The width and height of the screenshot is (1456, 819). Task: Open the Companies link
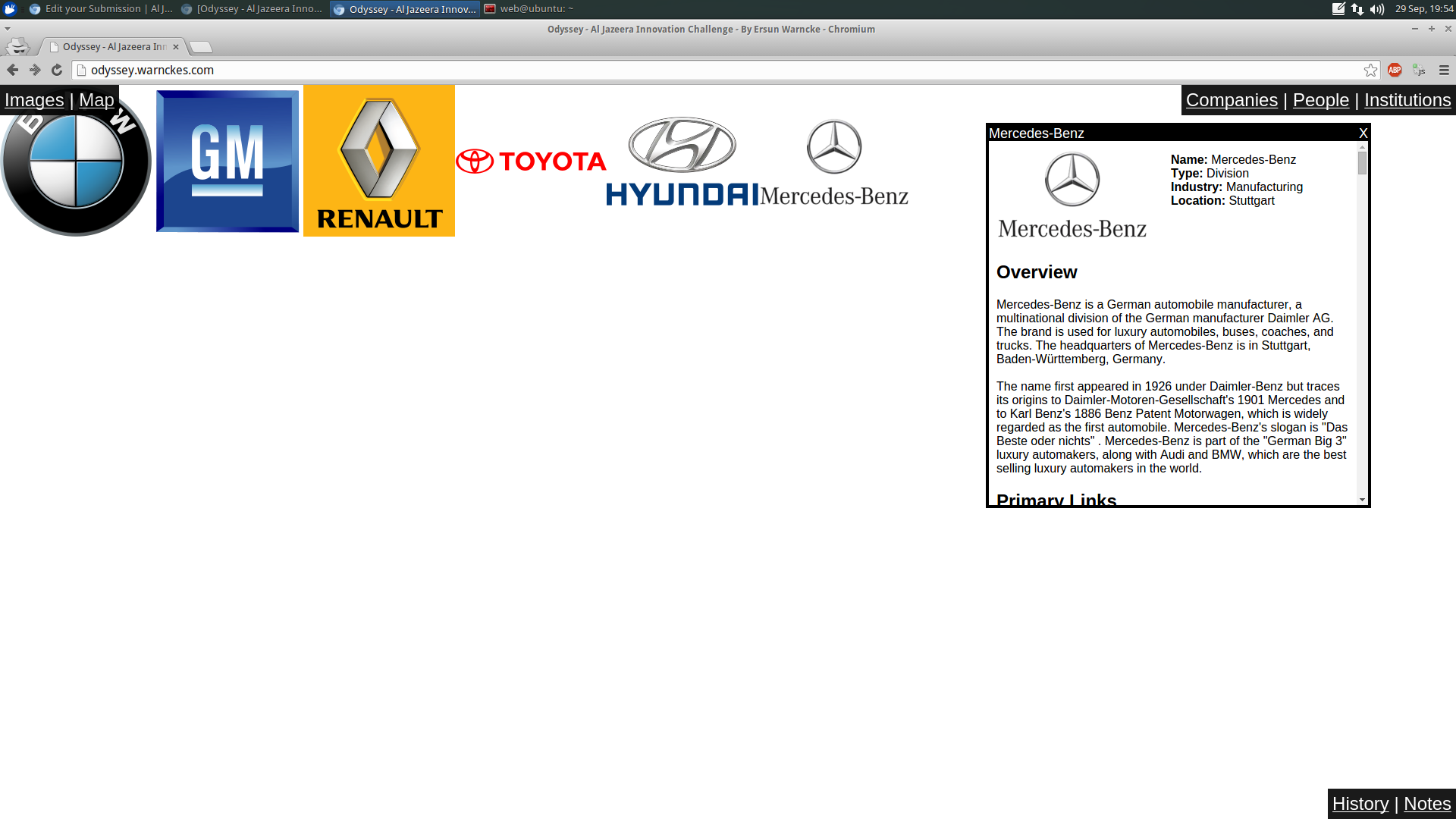point(1232,100)
